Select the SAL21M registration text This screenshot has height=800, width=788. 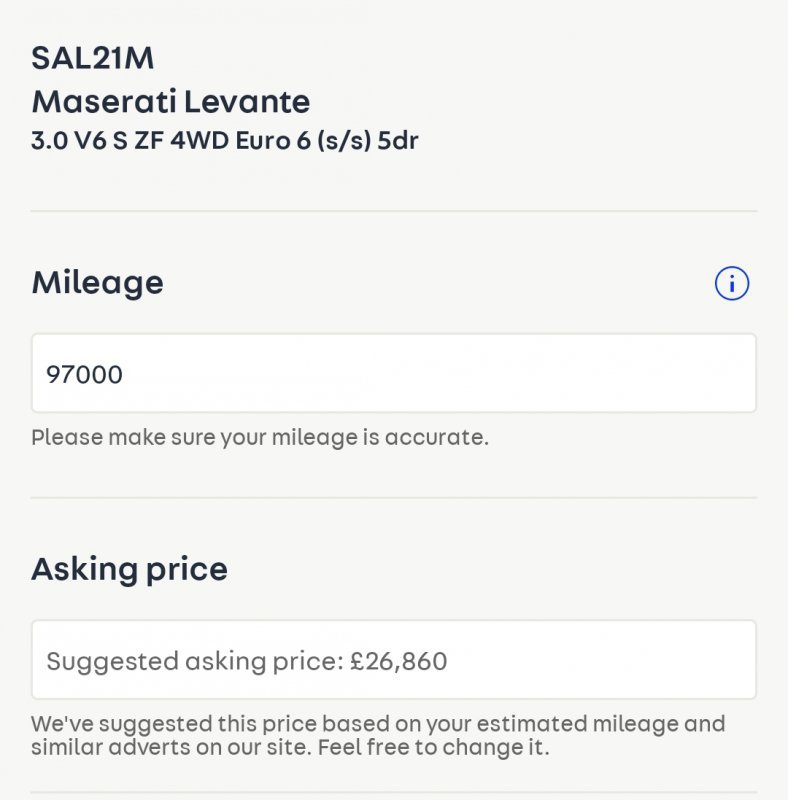click(92, 58)
